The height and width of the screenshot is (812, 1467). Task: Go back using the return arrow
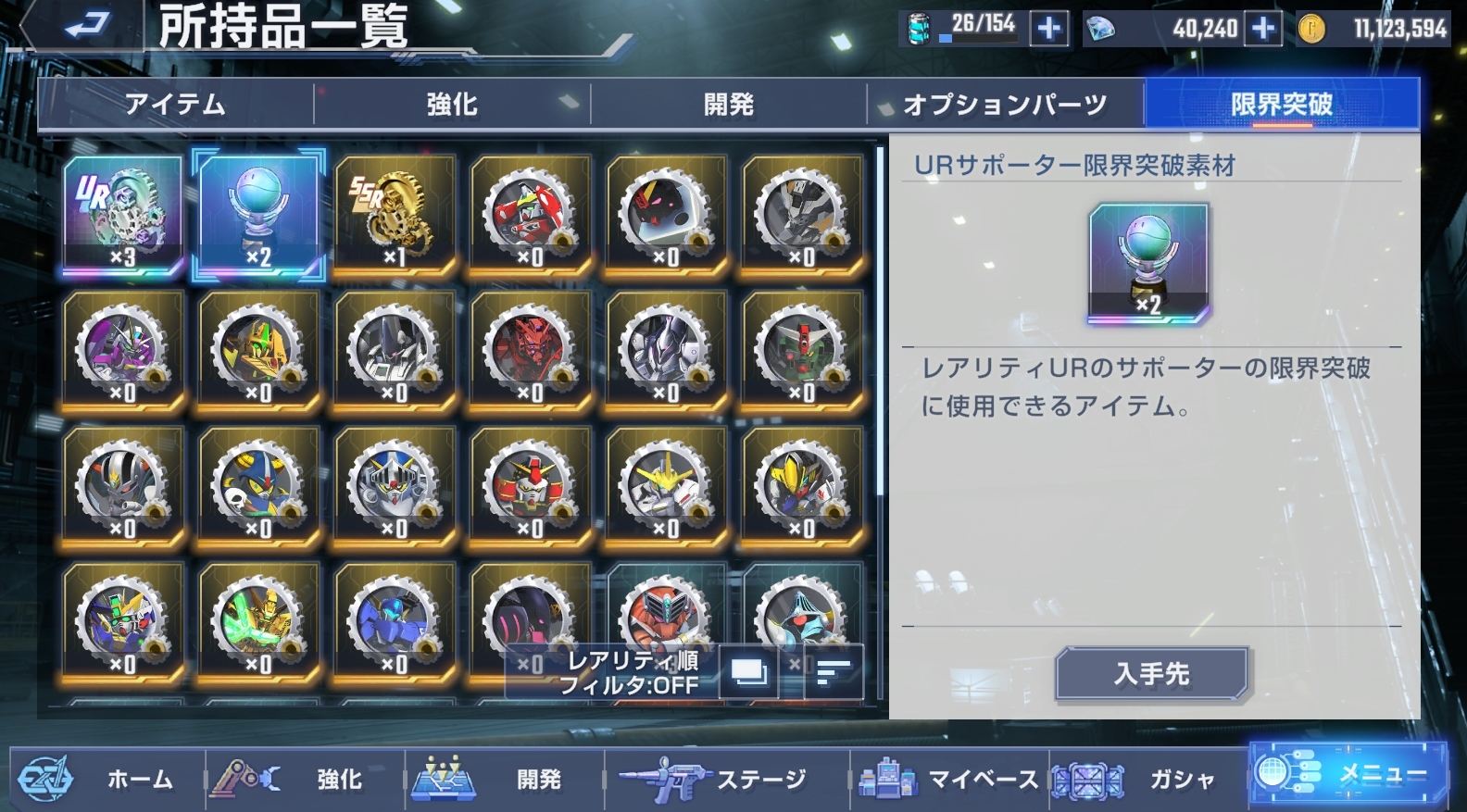pyautogui.click(x=89, y=25)
